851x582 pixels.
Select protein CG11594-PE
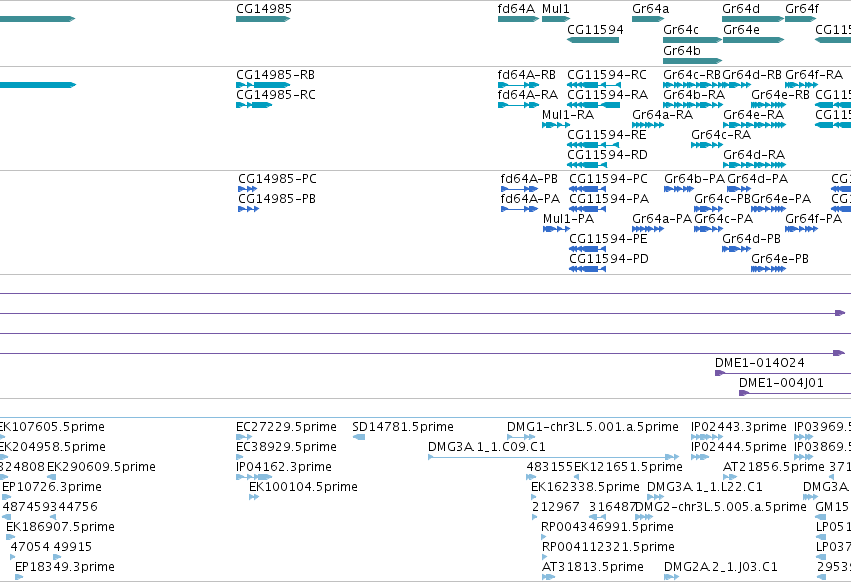[587, 249]
